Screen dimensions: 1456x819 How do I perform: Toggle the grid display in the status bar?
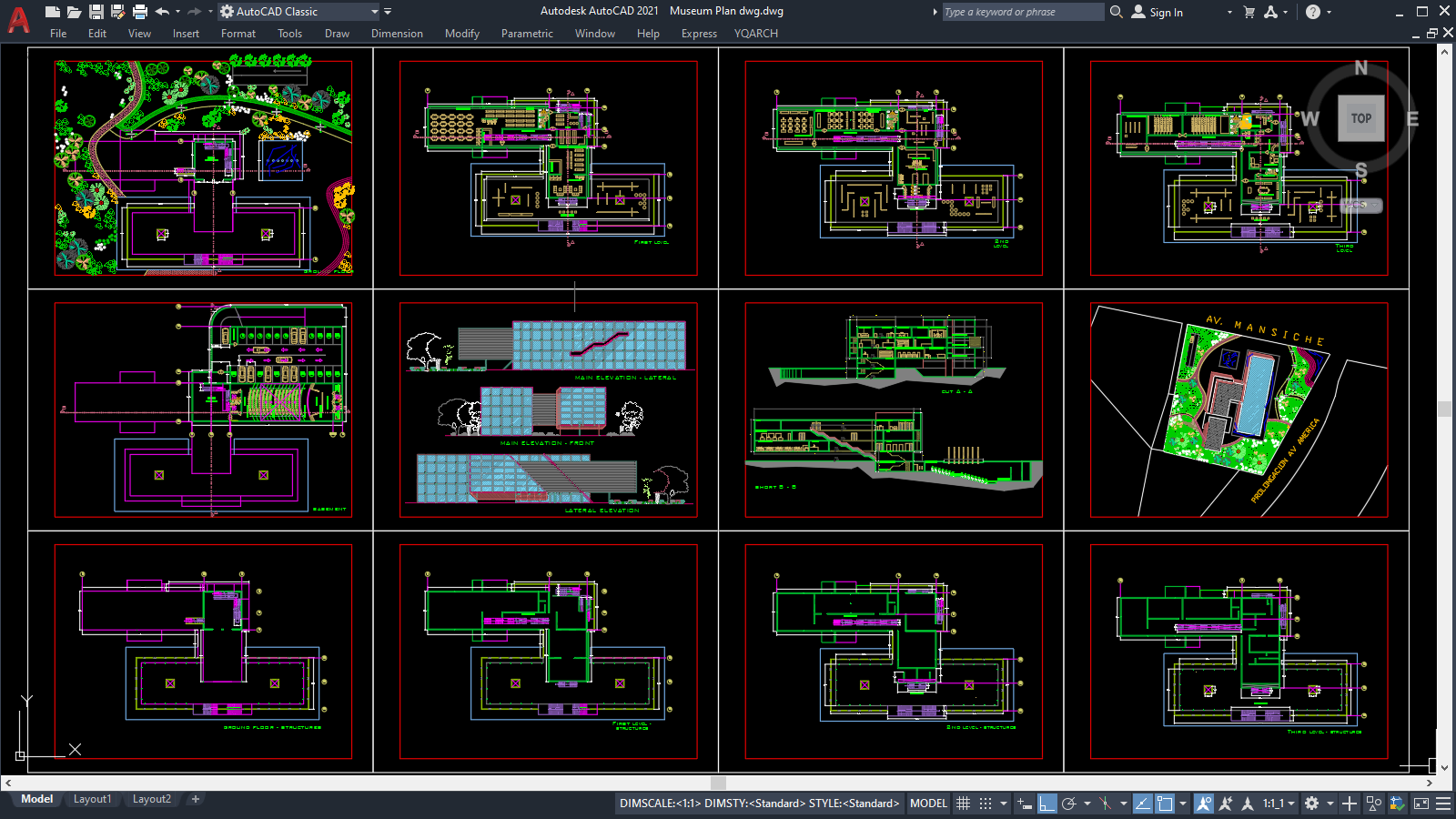pos(963,804)
